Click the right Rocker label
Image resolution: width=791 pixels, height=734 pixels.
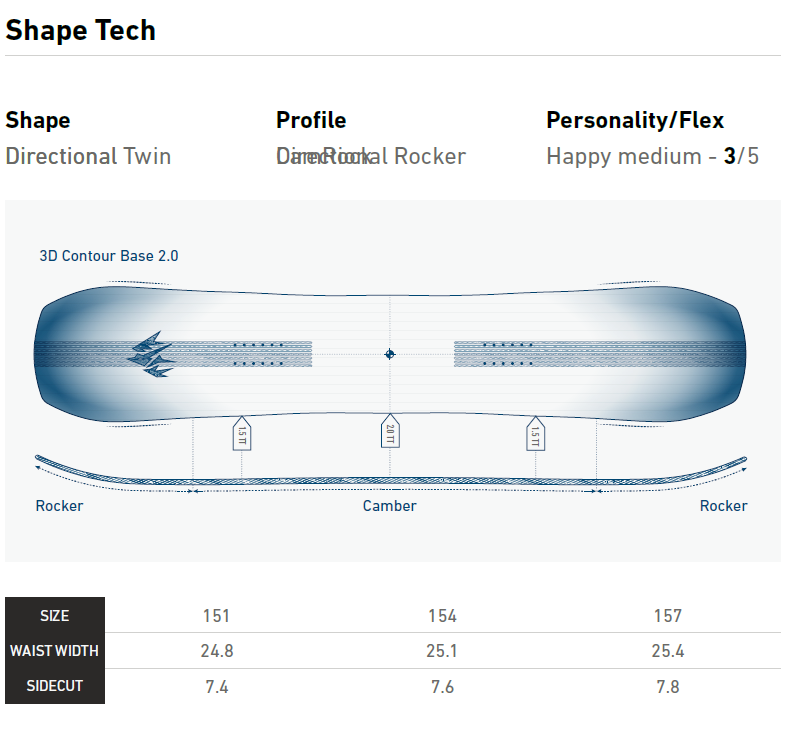pos(723,506)
